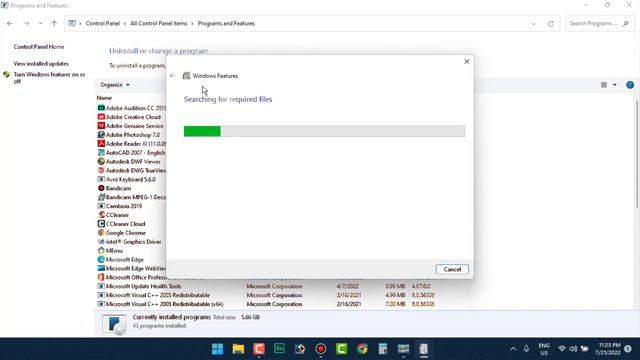Open Google Chrome from taskbar

tap(362, 349)
